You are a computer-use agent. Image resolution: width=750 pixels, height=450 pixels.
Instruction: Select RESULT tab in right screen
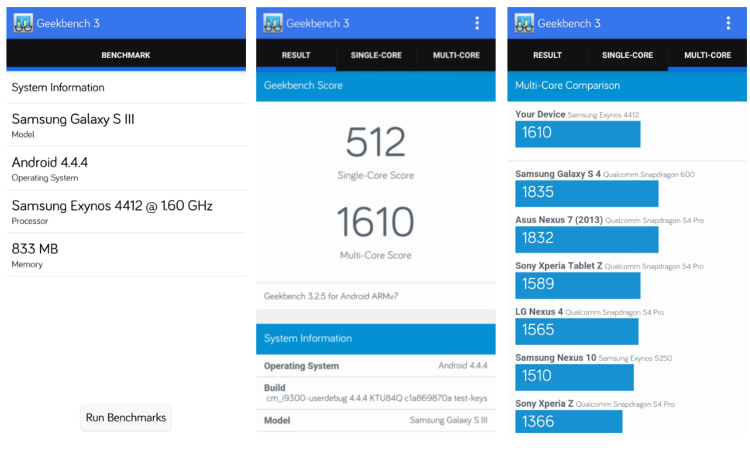547,55
